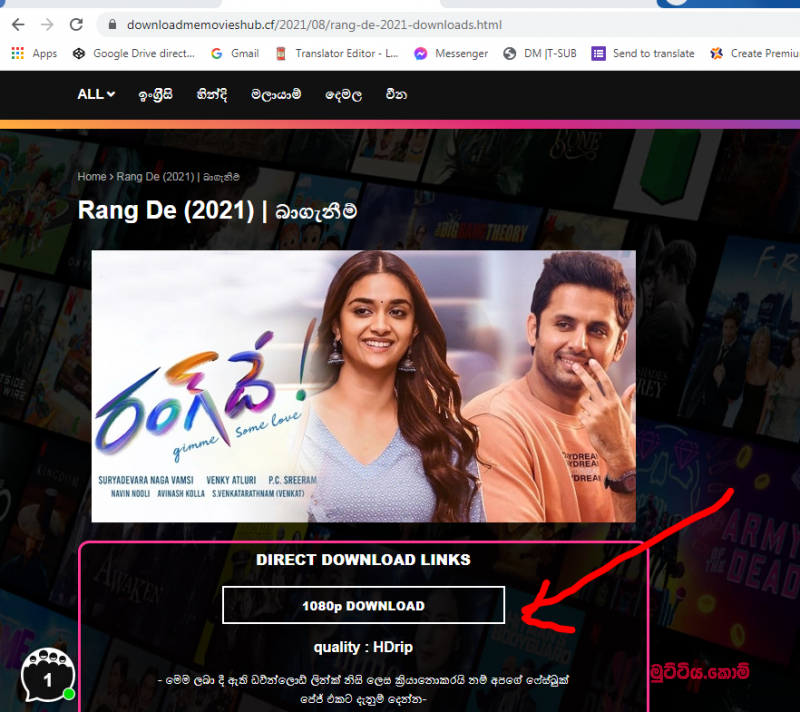Open the ඉංග්‍රීසි menu item
Viewport: 800px width, 712px height.
tap(156, 94)
